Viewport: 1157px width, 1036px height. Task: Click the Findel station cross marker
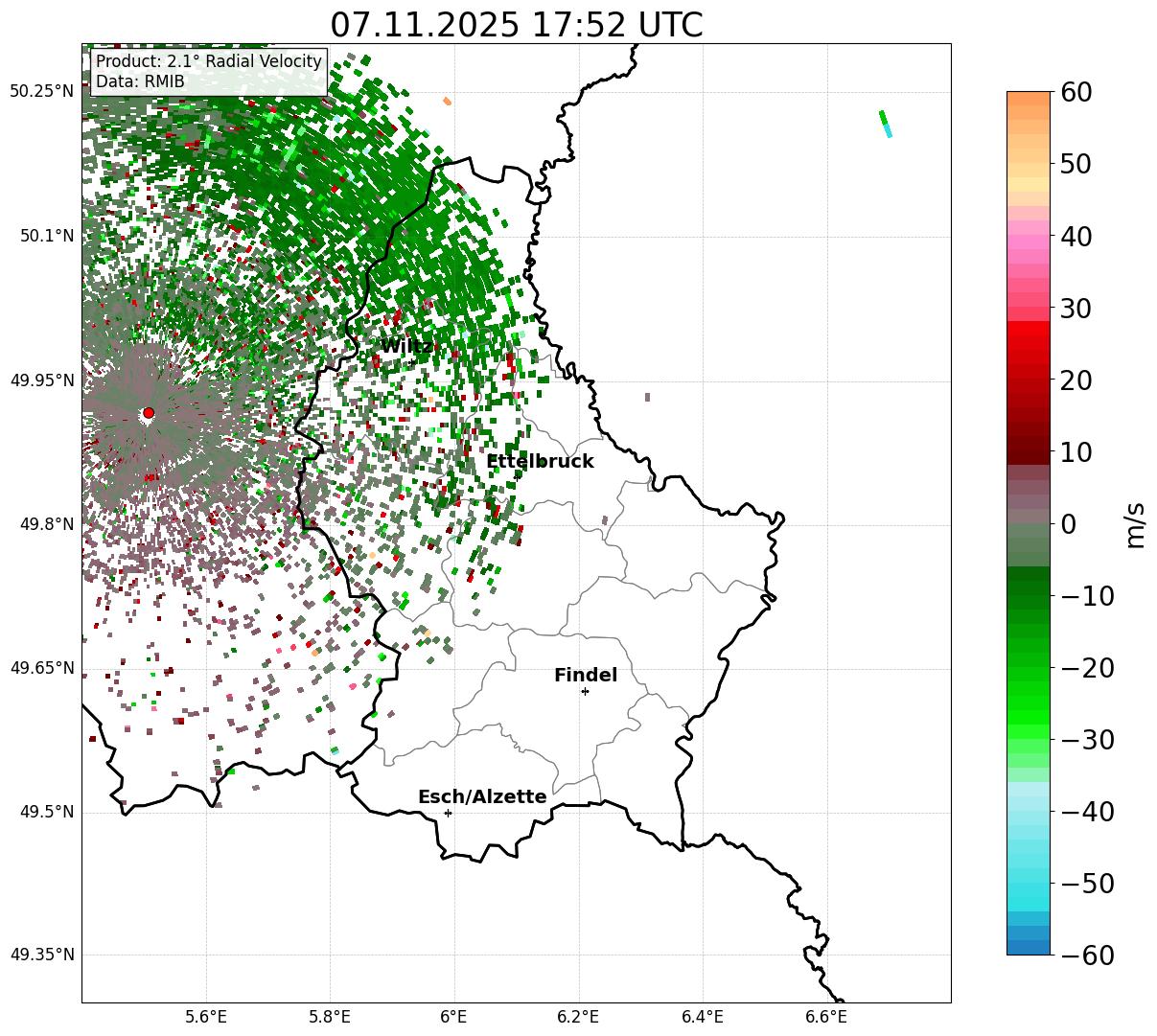click(x=585, y=691)
